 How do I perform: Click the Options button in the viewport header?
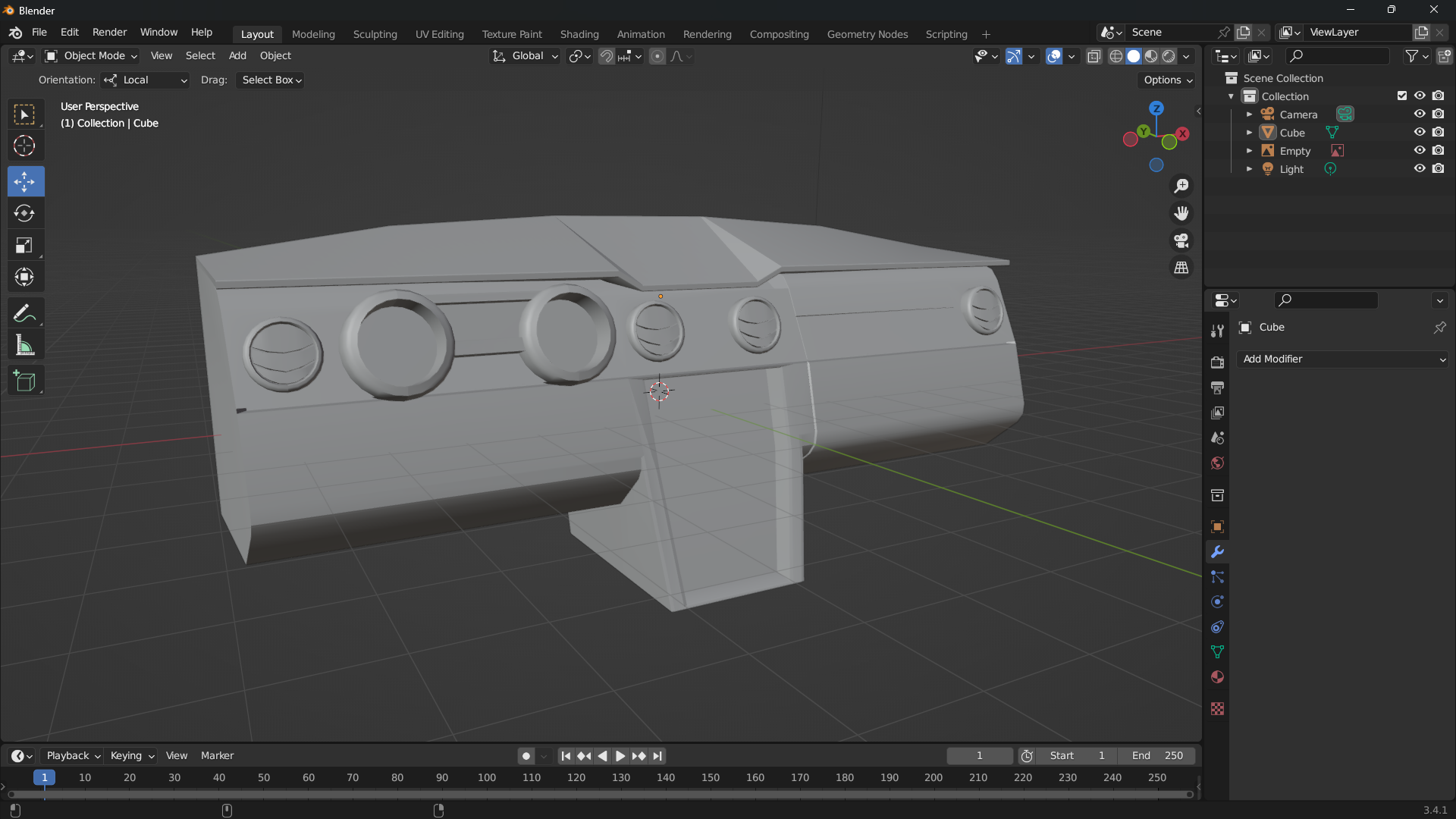tap(1168, 80)
